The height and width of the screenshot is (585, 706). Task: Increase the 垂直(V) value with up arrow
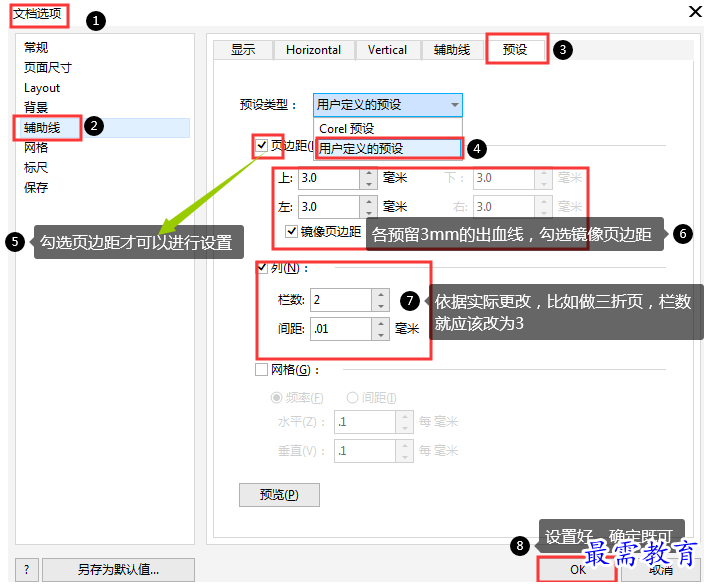pos(405,446)
